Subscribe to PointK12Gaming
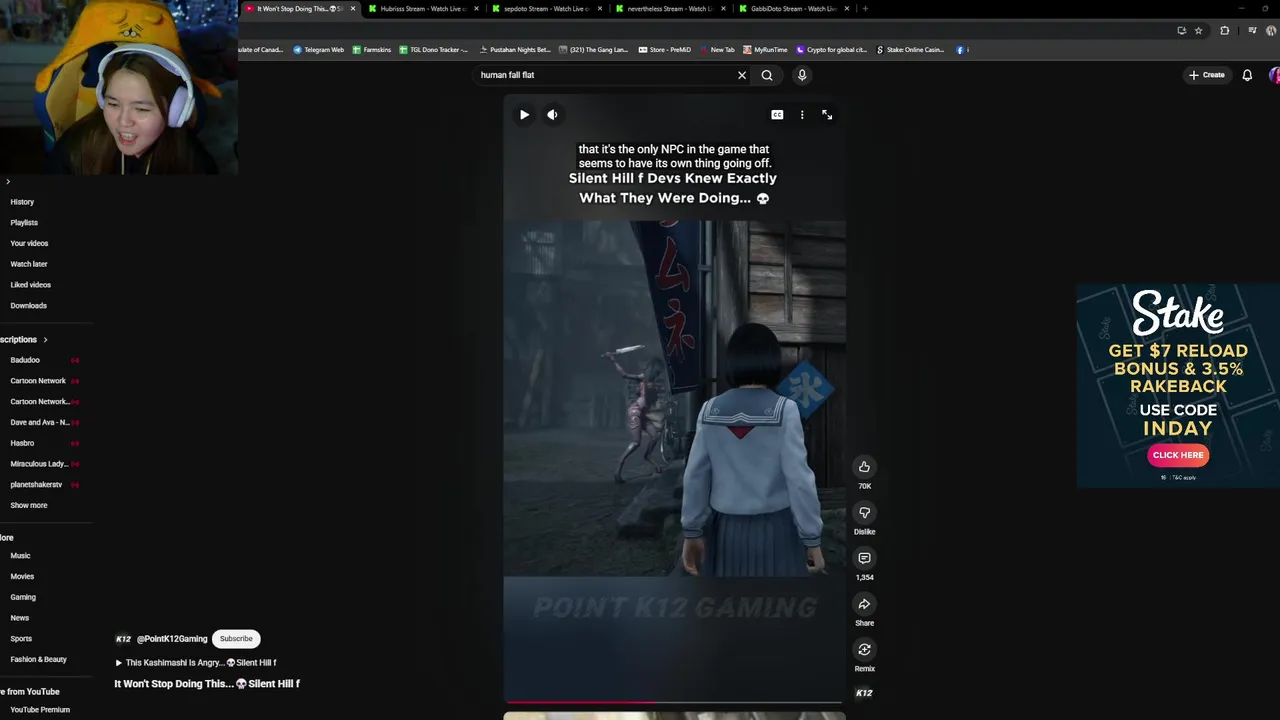 236,639
